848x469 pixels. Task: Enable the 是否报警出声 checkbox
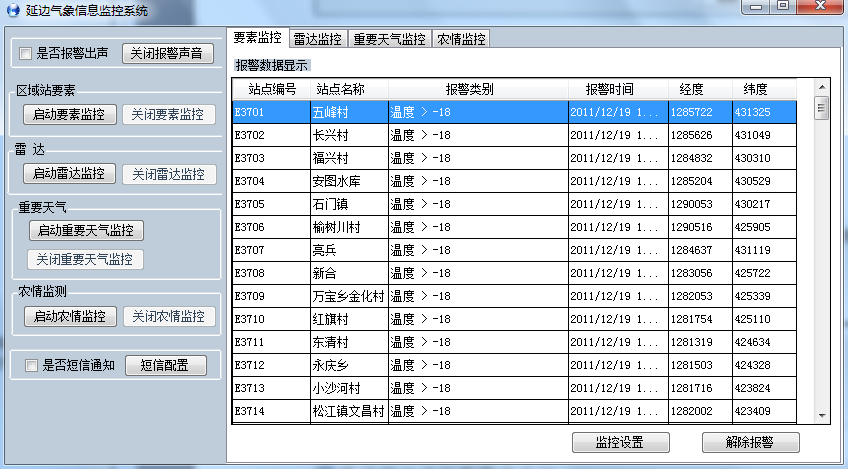(x=27, y=53)
